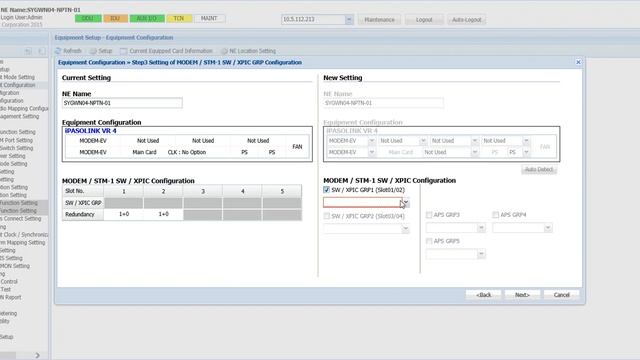Open Port Setting sidebar item

coord(17,140)
